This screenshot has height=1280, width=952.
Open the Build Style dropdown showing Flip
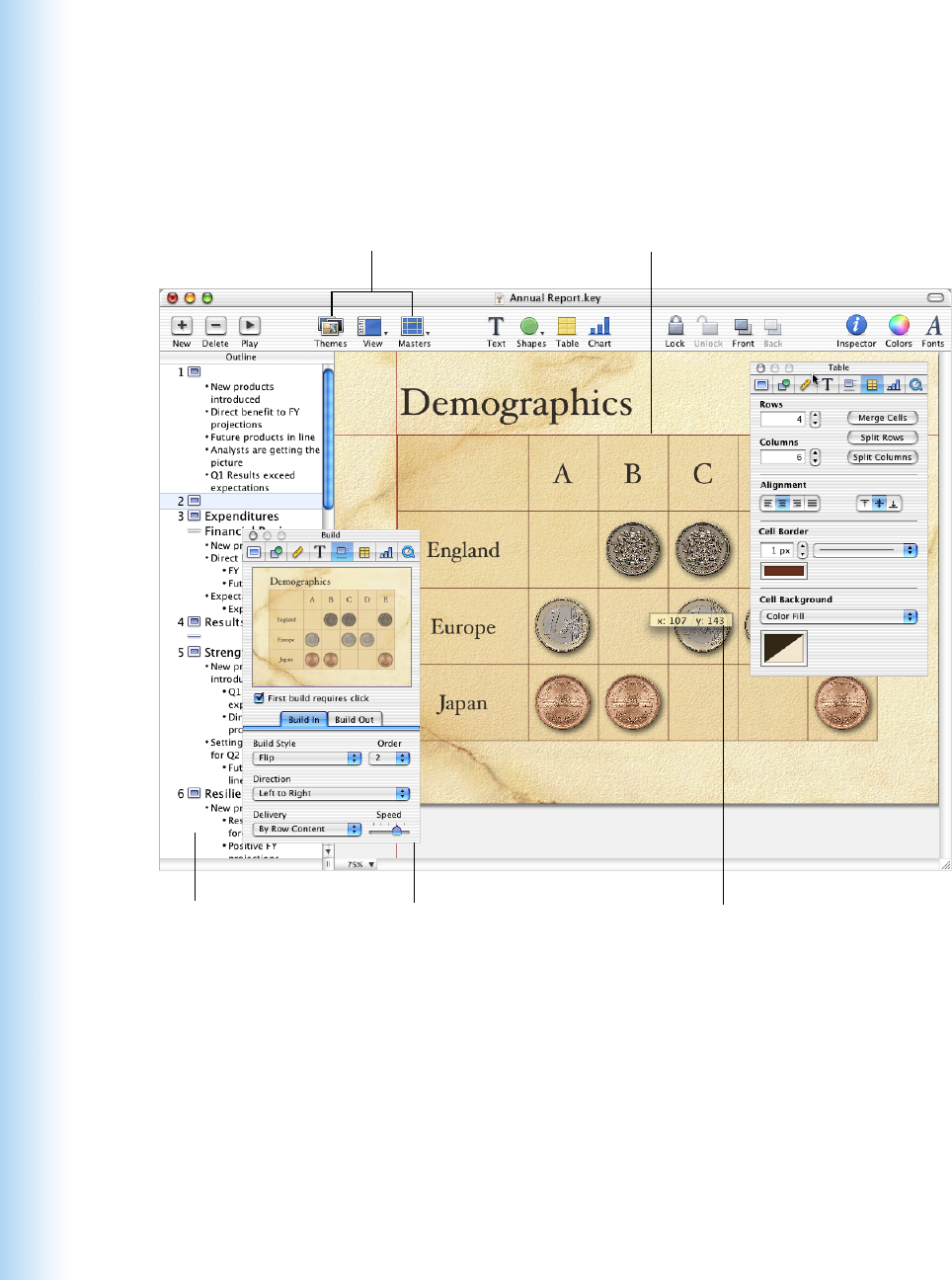tap(307, 759)
